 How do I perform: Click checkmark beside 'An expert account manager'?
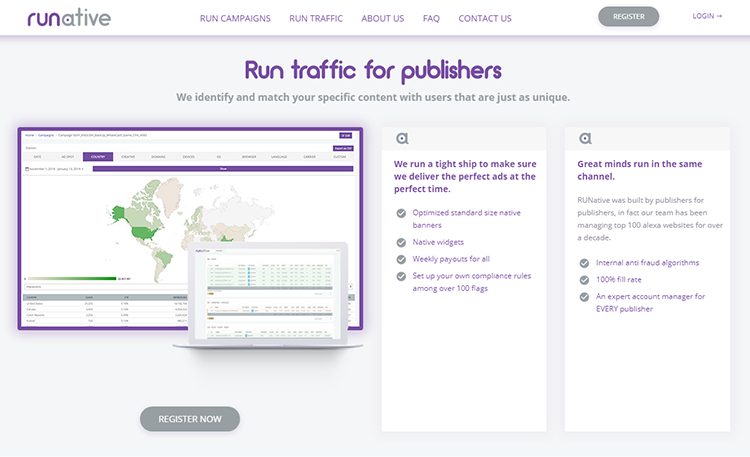pyautogui.click(x=585, y=297)
